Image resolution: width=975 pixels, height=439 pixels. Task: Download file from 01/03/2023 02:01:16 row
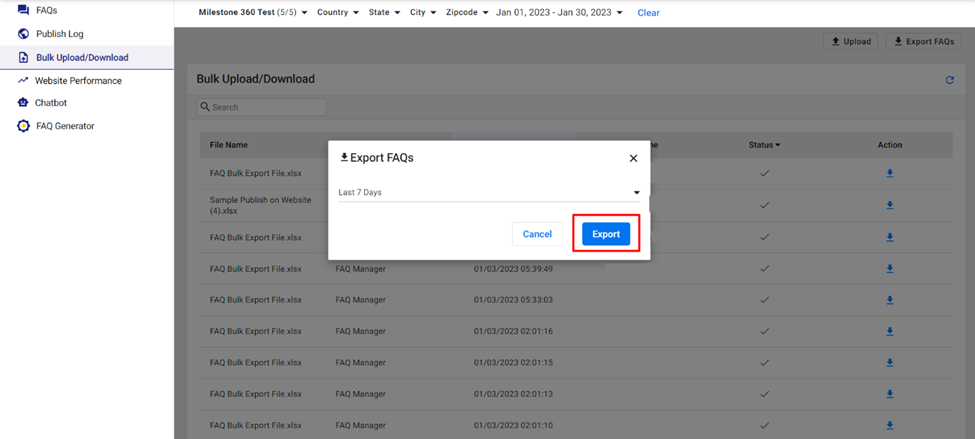click(890, 331)
